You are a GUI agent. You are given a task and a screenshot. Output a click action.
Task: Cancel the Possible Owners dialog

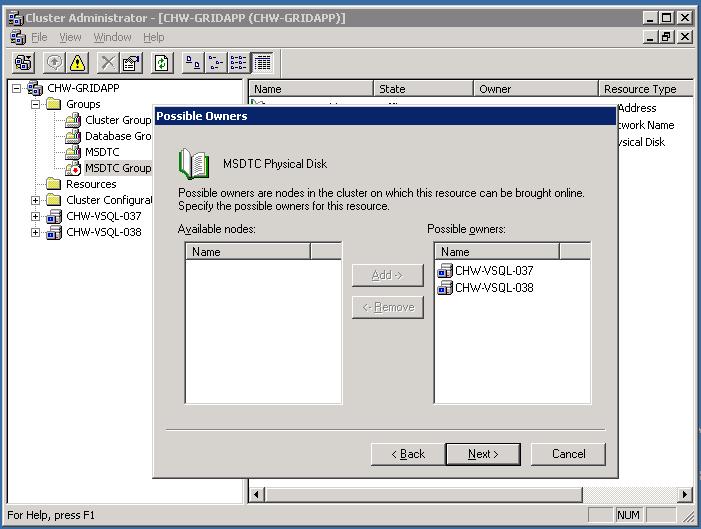tap(568, 454)
